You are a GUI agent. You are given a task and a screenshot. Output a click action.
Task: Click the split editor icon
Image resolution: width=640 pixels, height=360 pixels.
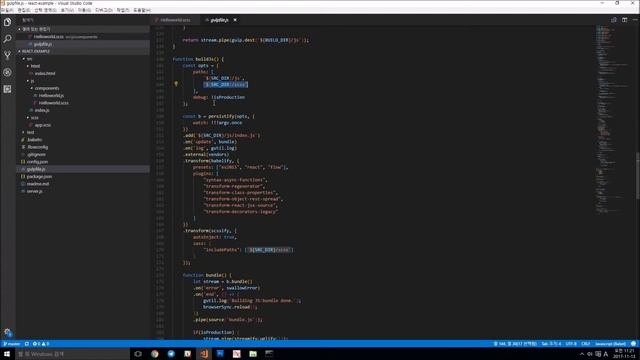click(624, 20)
